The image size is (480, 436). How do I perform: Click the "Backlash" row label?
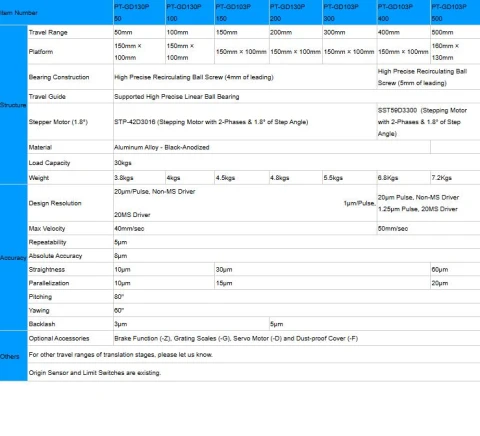point(42,324)
